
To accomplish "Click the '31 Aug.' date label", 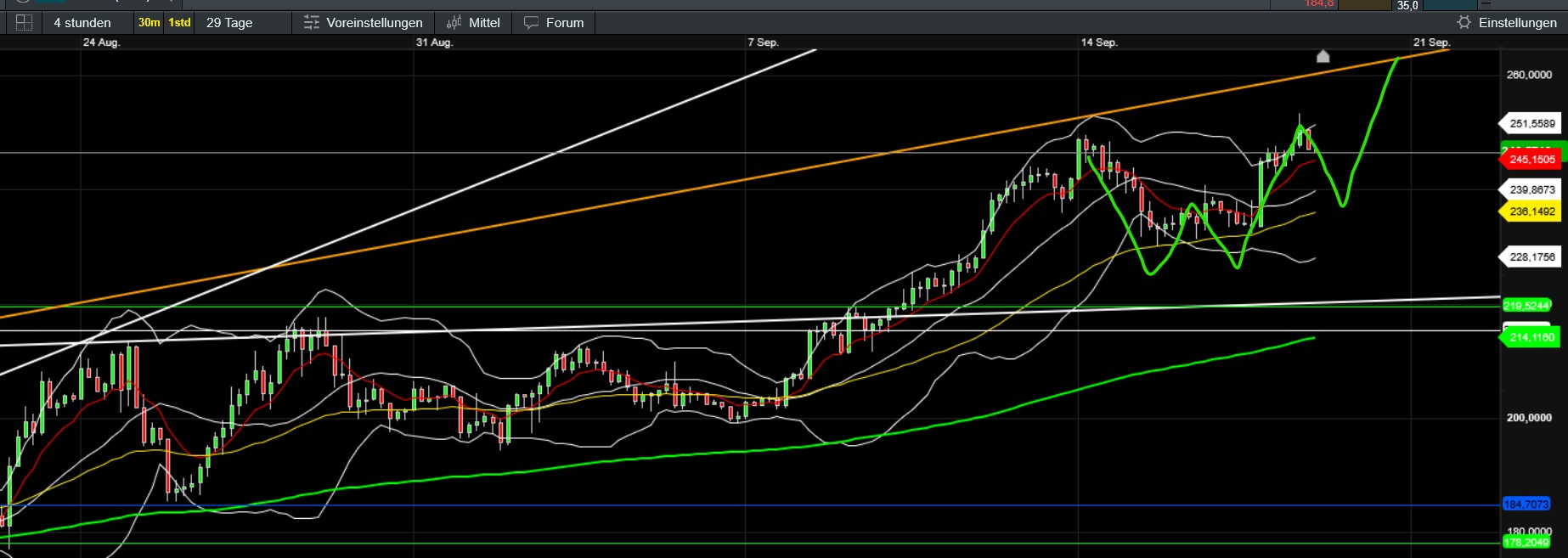I will pyautogui.click(x=434, y=42).
